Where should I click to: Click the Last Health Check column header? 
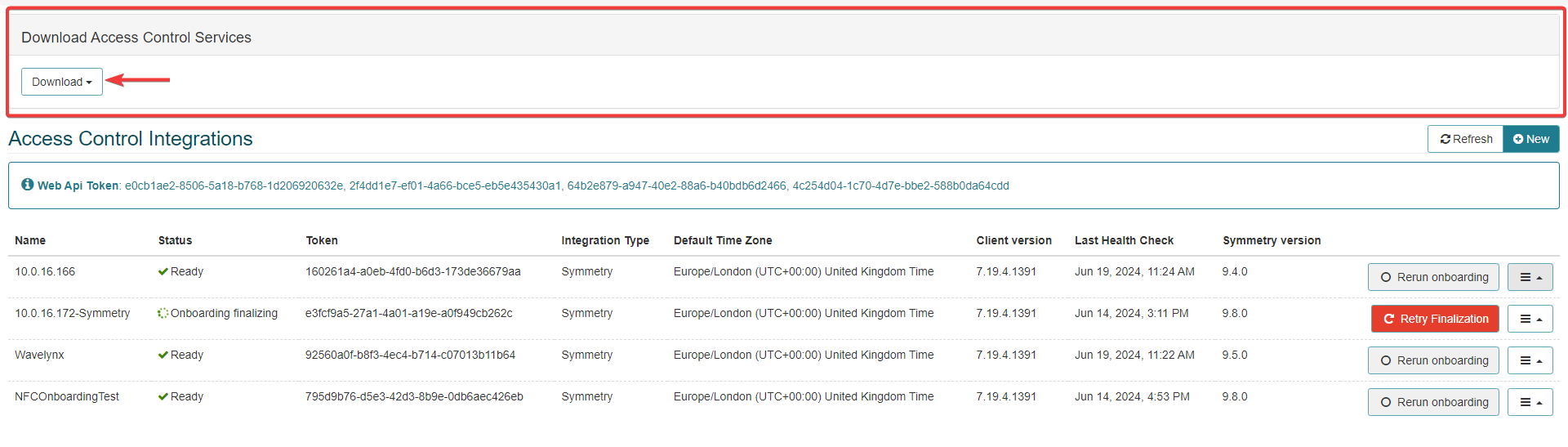coord(1124,240)
